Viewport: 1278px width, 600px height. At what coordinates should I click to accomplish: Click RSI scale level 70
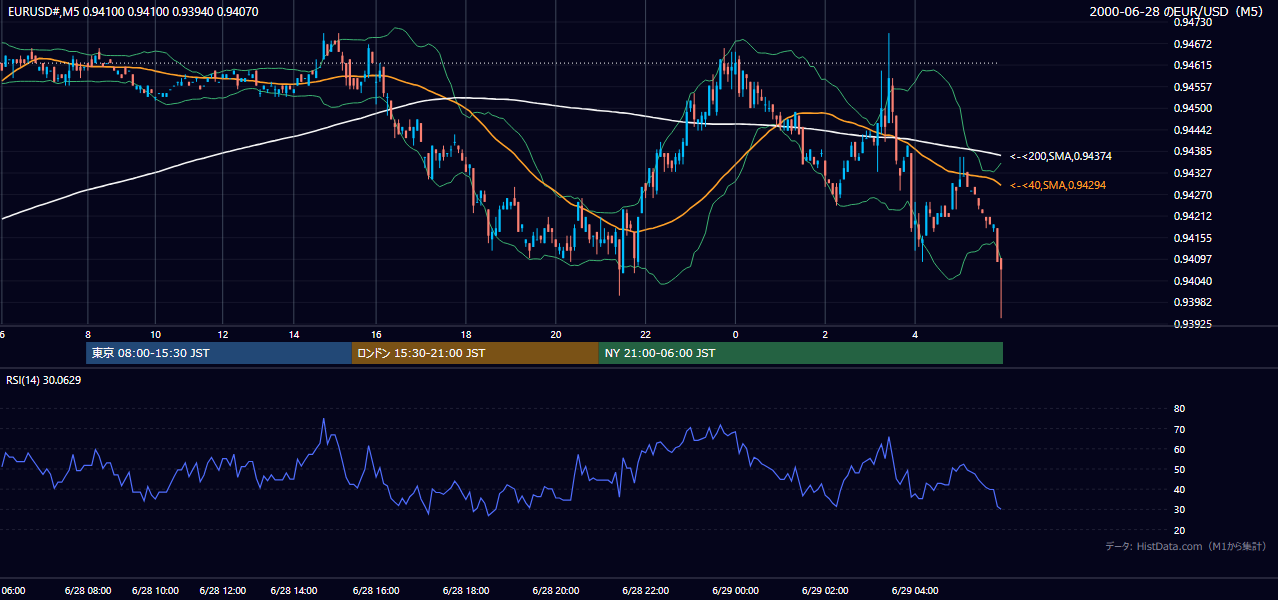pyautogui.click(x=1179, y=430)
